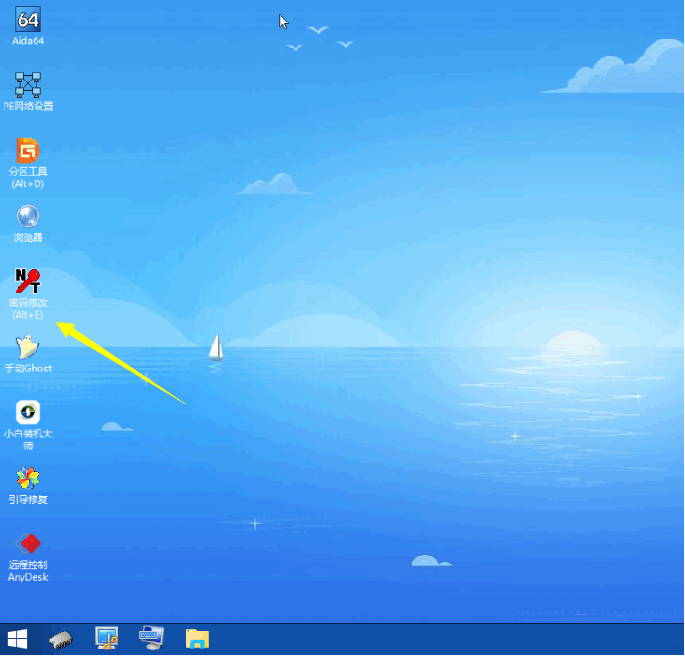Select the 小白装机大师 desktop icon
Image resolution: width=685 pixels, height=656 pixels.
(28, 412)
